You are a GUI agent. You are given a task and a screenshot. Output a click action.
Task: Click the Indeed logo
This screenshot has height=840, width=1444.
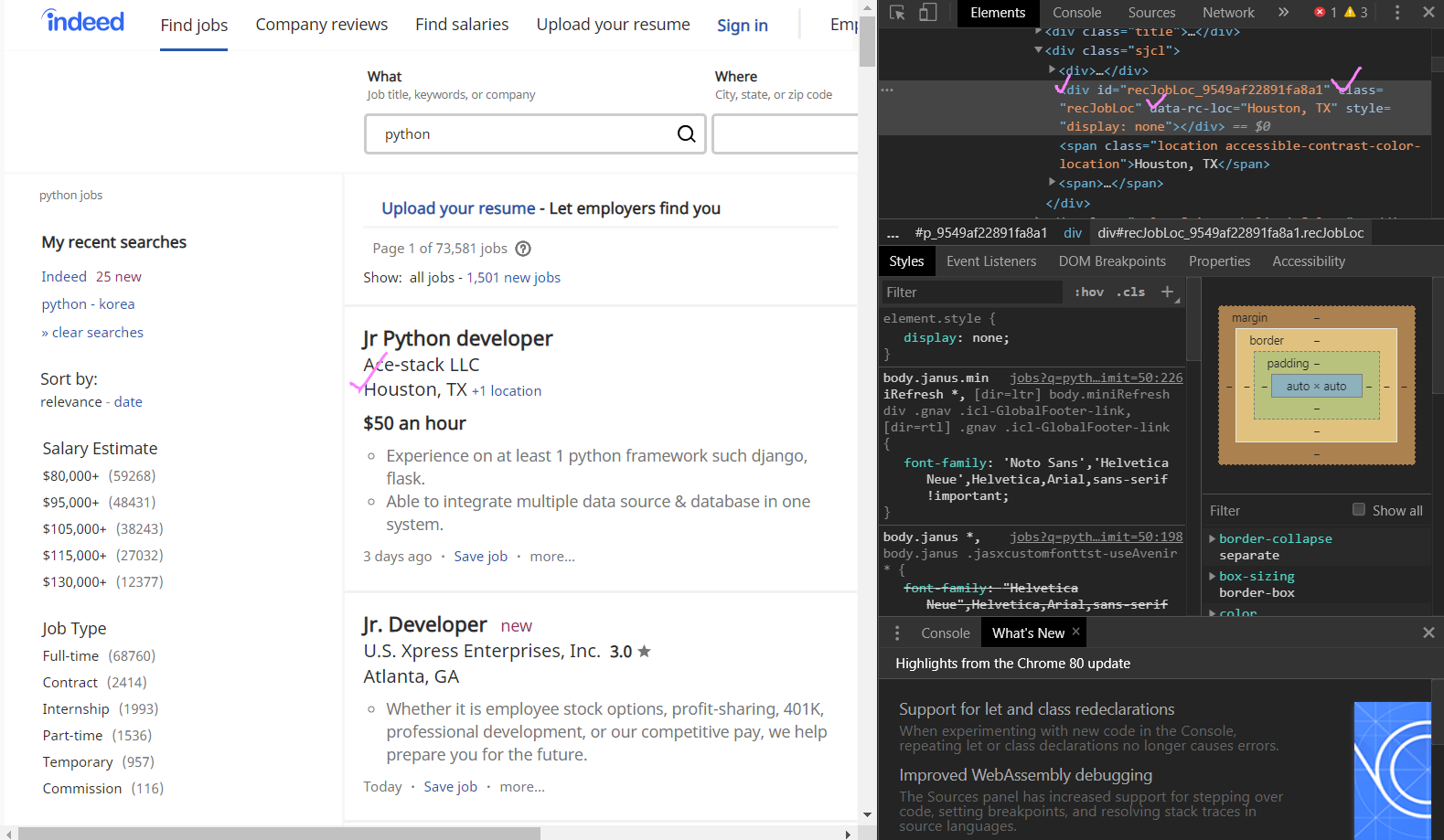coord(83,21)
